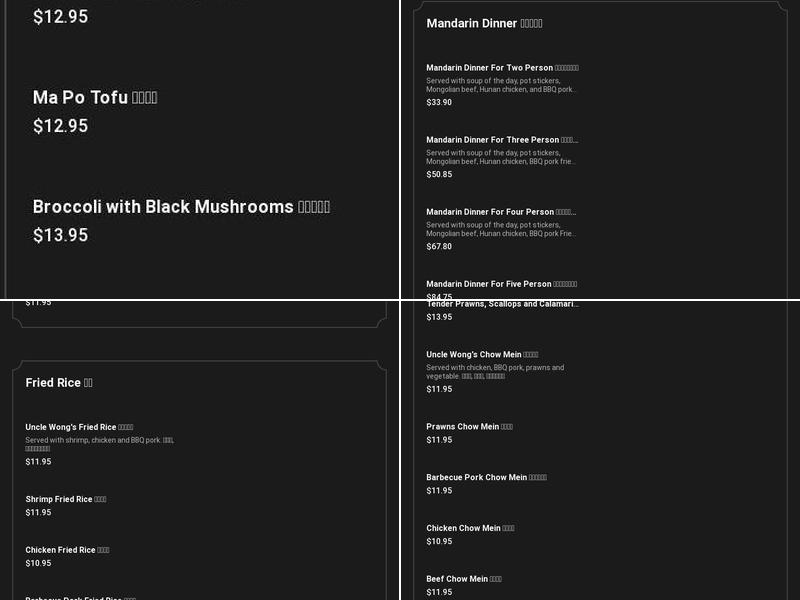Image resolution: width=800 pixels, height=600 pixels.
Task: Select Mandarin Dinner For Three Person
Action: [502, 140]
